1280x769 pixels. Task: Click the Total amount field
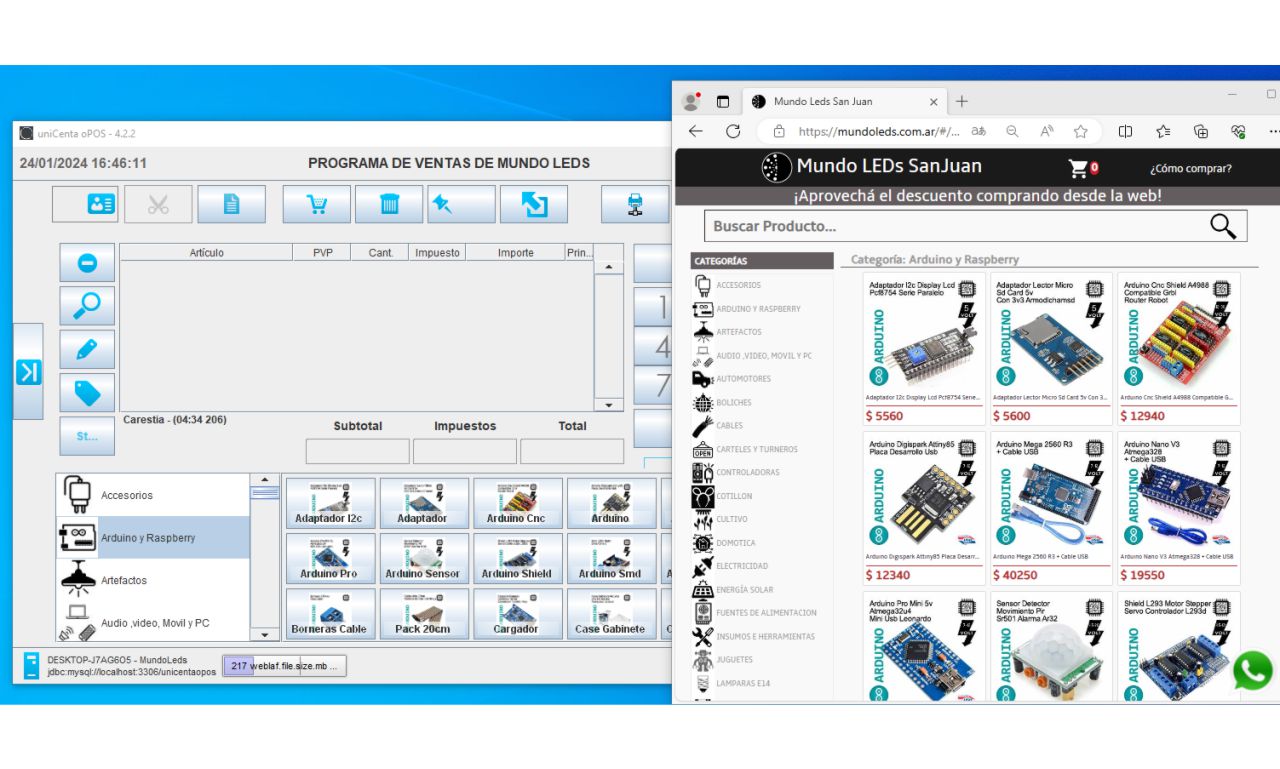tap(572, 451)
